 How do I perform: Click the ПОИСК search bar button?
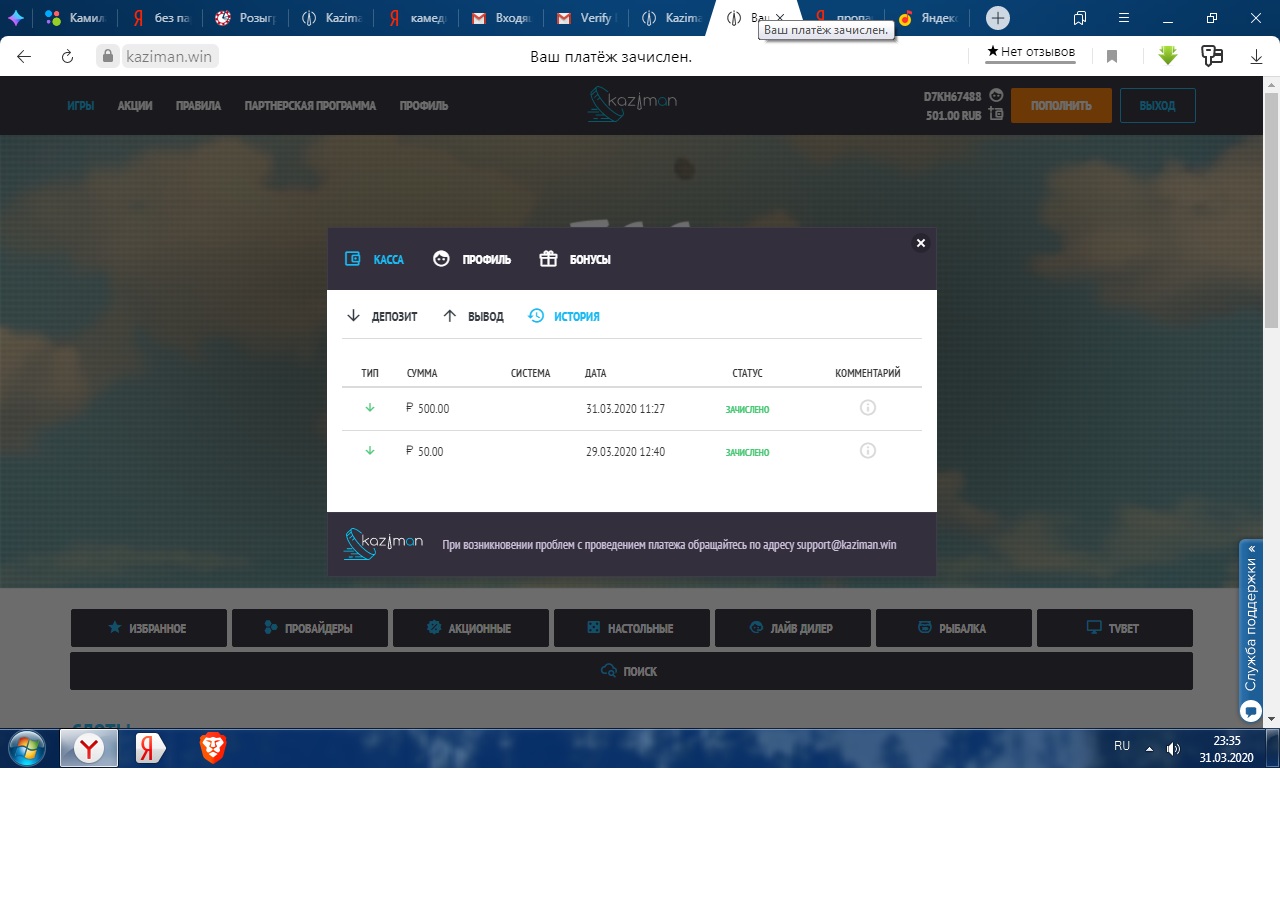(x=631, y=671)
